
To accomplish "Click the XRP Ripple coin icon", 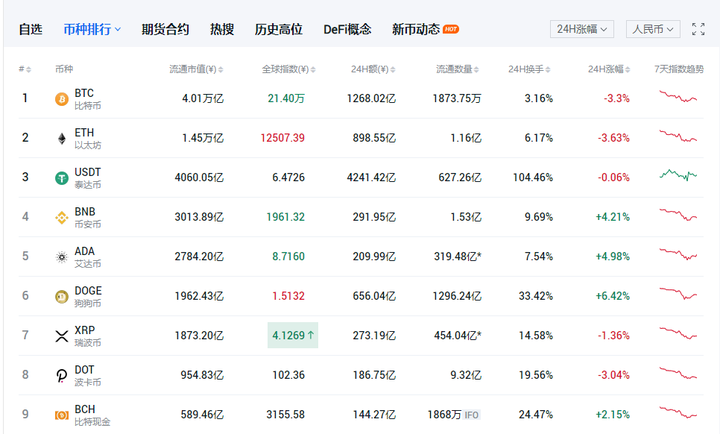I will (x=62, y=336).
